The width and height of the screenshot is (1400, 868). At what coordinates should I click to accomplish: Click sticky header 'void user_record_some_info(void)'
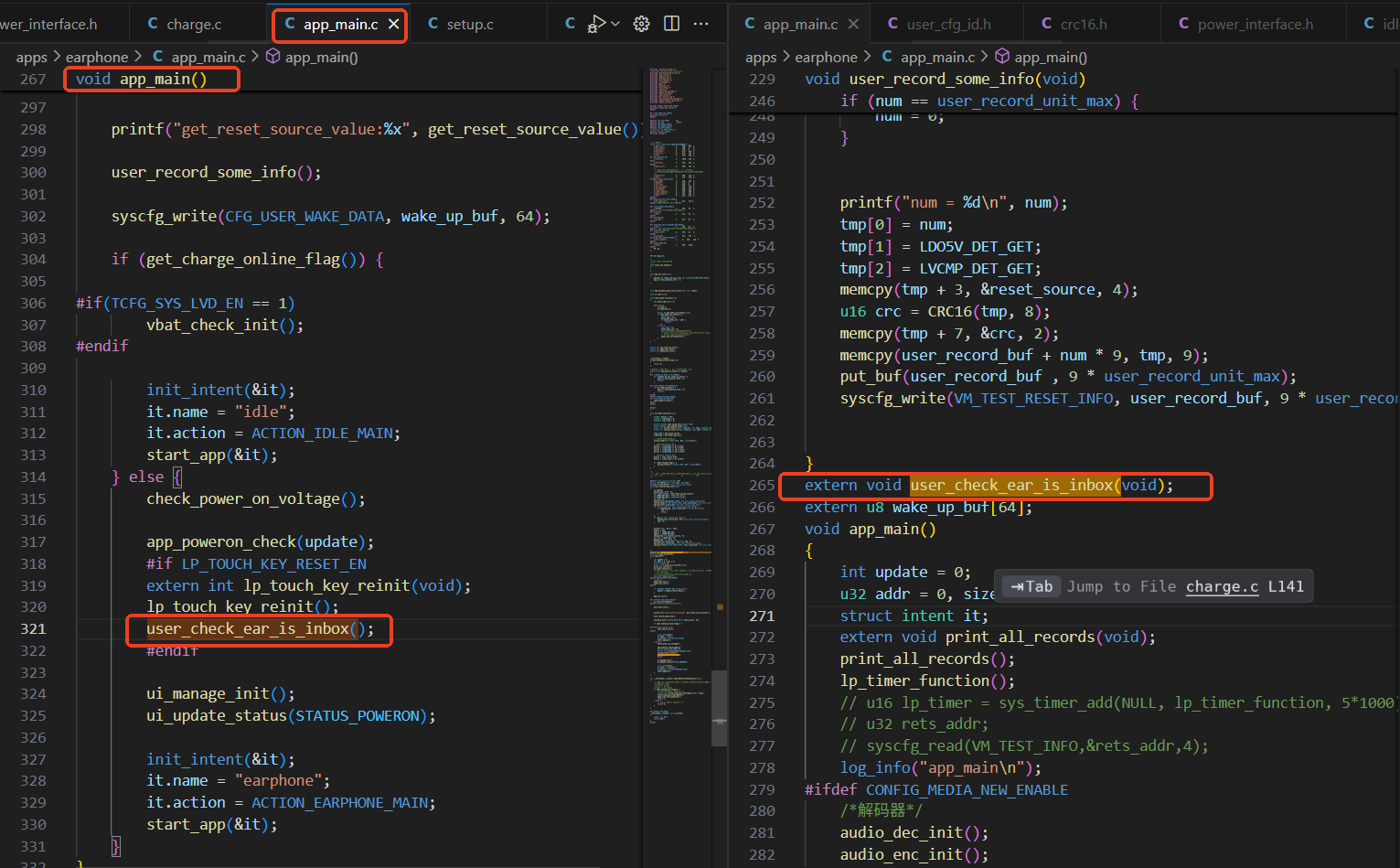tap(946, 79)
